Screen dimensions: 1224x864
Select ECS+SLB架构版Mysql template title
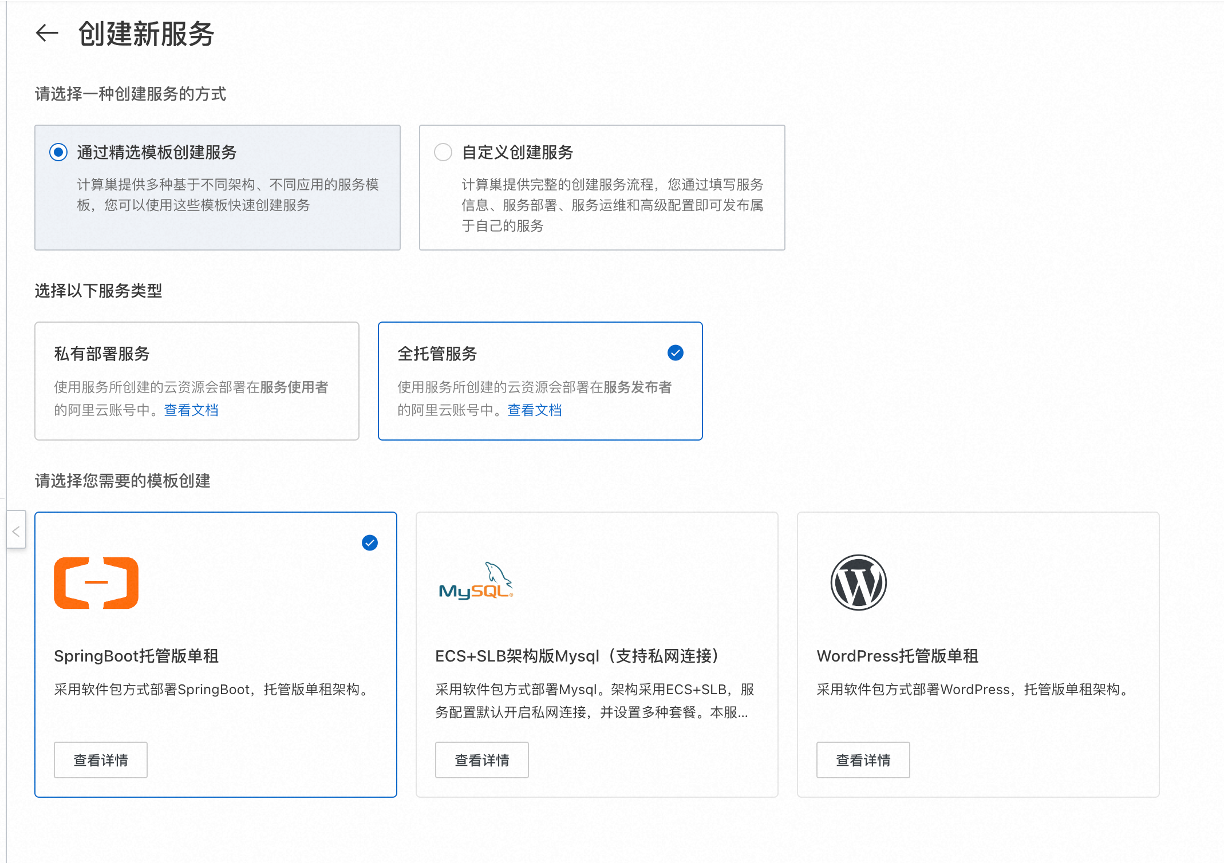click(x=577, y=656)
